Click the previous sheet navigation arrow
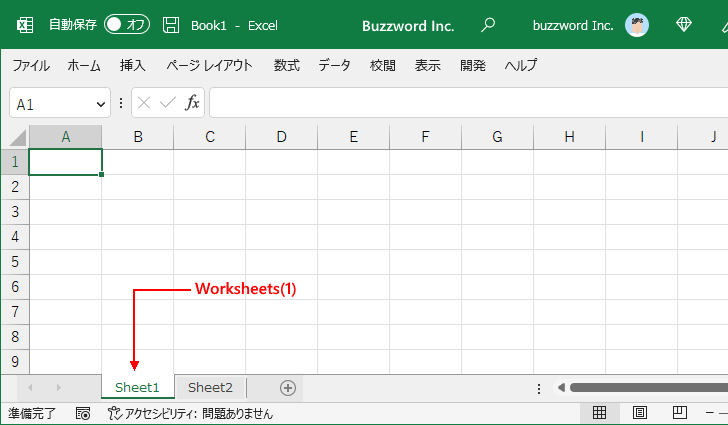The width and height of the screenshot is (728, 425). 30,387
